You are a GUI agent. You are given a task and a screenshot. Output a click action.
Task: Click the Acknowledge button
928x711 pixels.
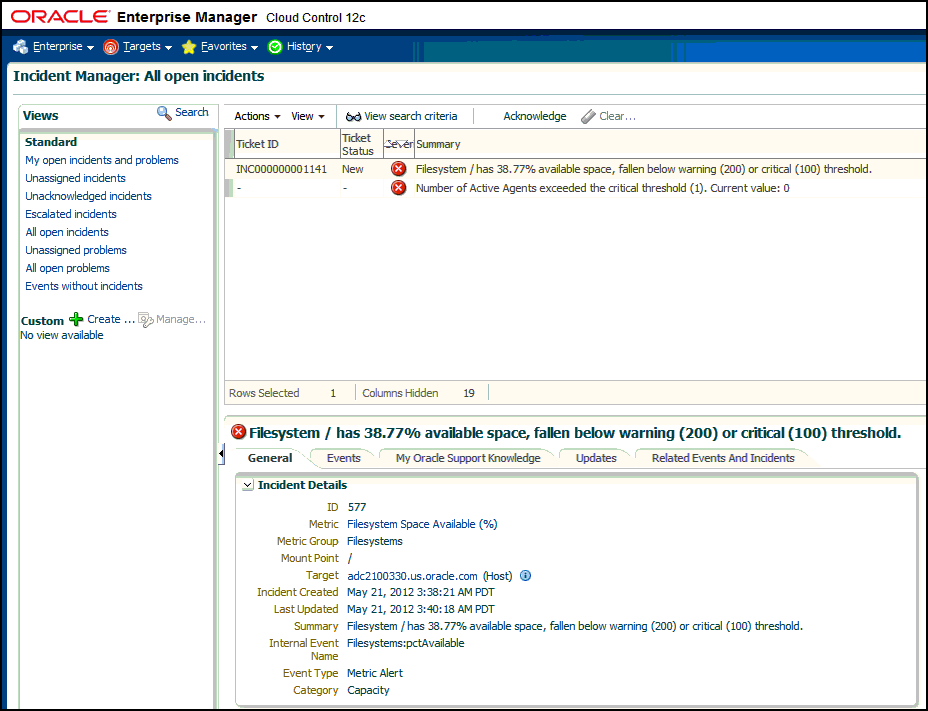(x=534, y=117)
